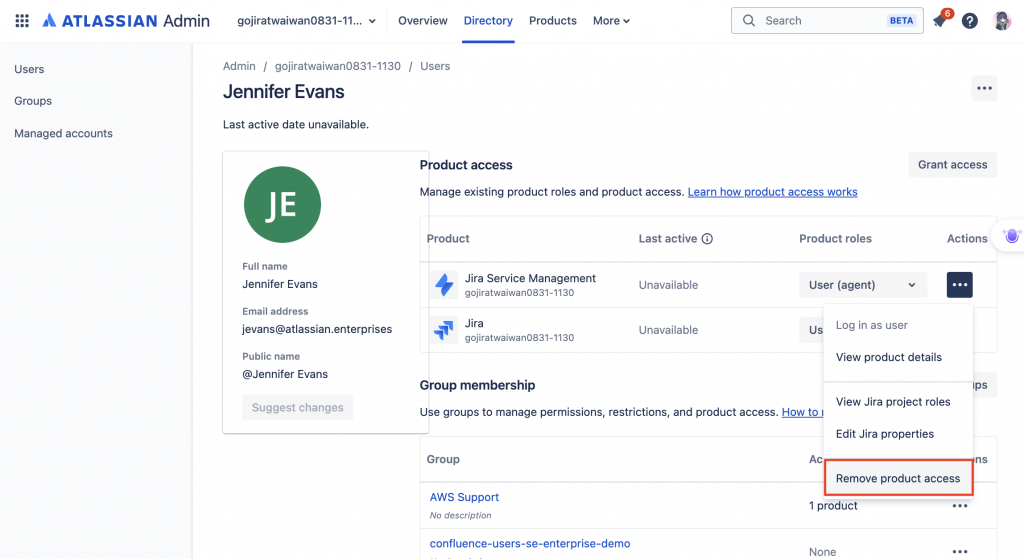Open the app switcher grid icon
The width and height of the screenshot is (1024, 559).
coord(22,21)
